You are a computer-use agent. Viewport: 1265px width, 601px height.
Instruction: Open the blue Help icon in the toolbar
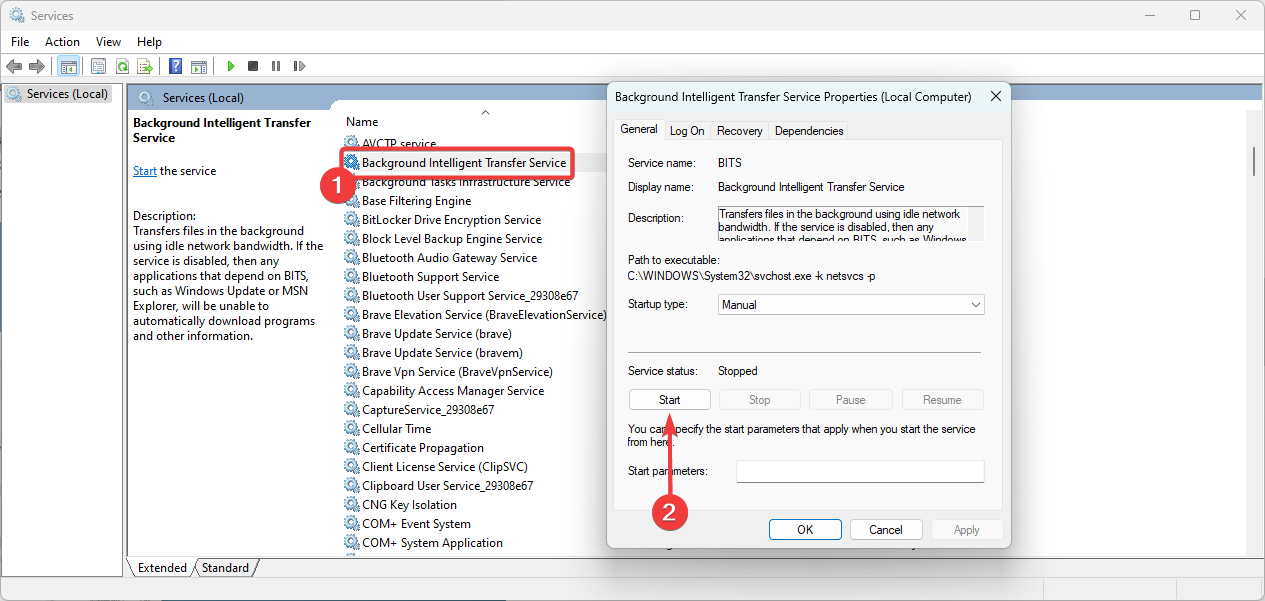point(175,66)
